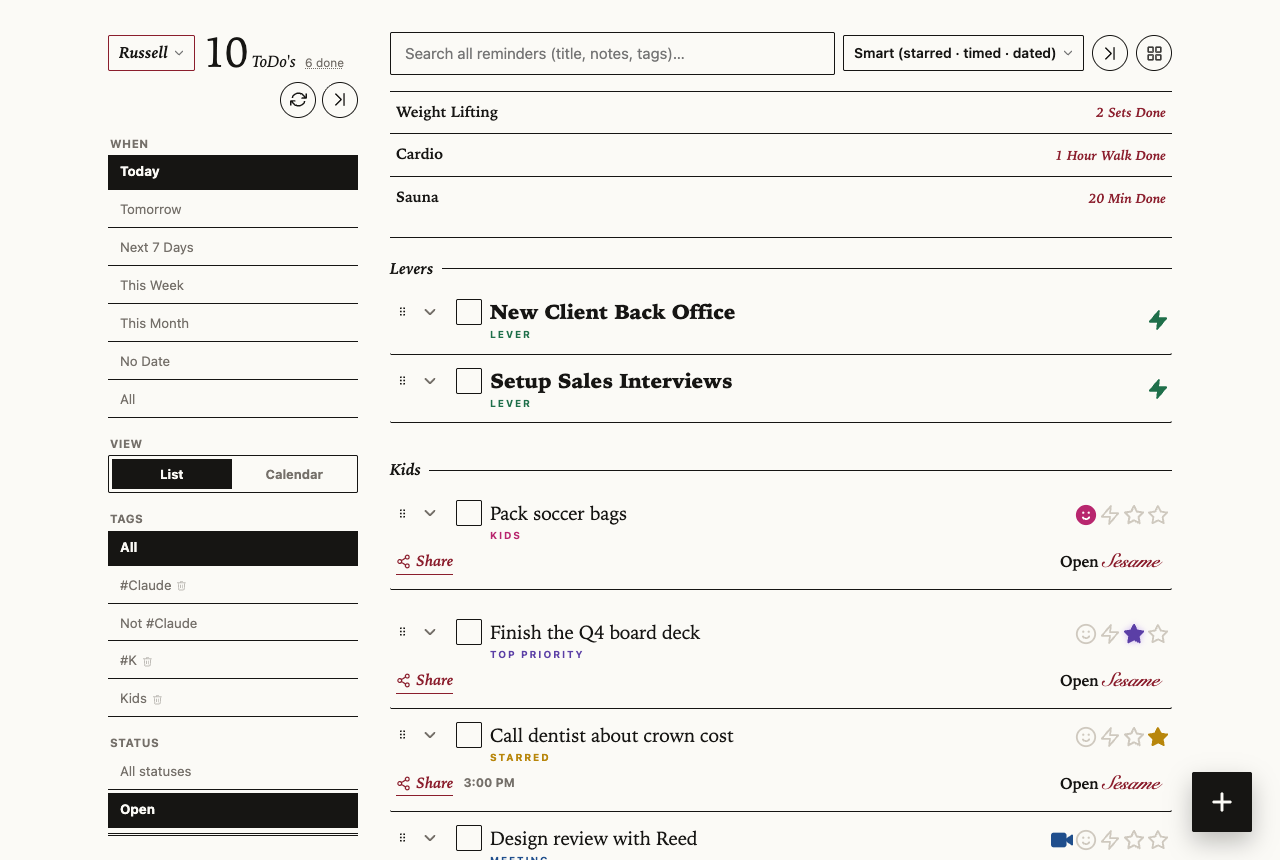Click the green lightning bolt on Setup Sales Interviews
The image size is (1280, 860).
(x=1158, y=389)
